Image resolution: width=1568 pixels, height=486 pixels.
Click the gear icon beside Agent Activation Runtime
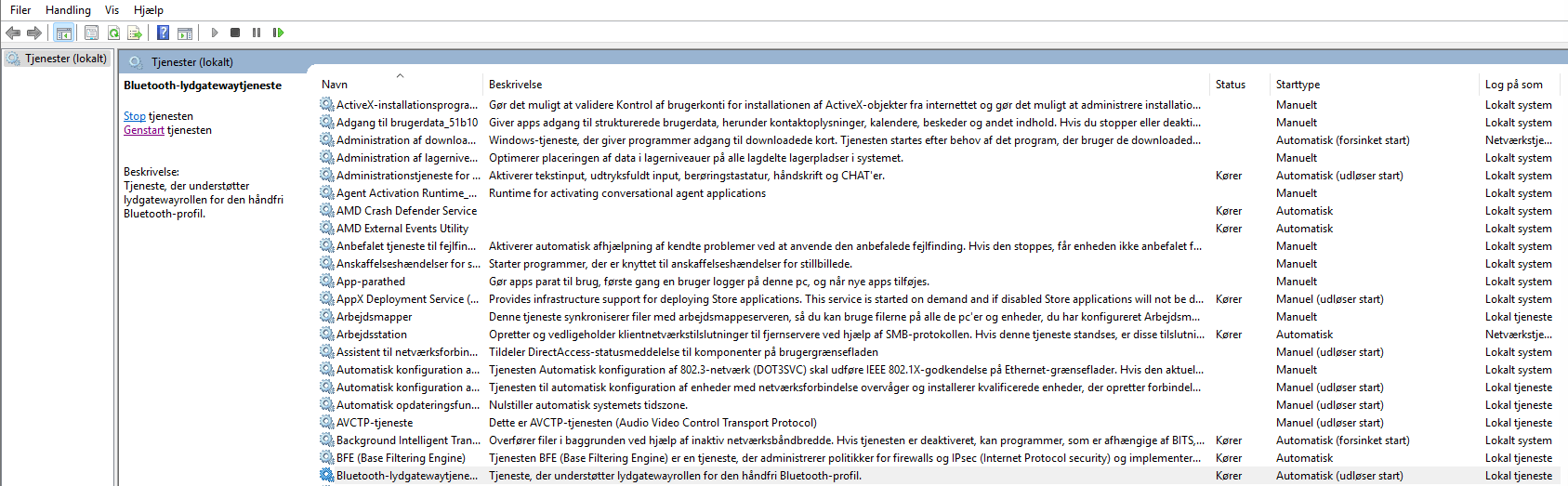point(327,193)
